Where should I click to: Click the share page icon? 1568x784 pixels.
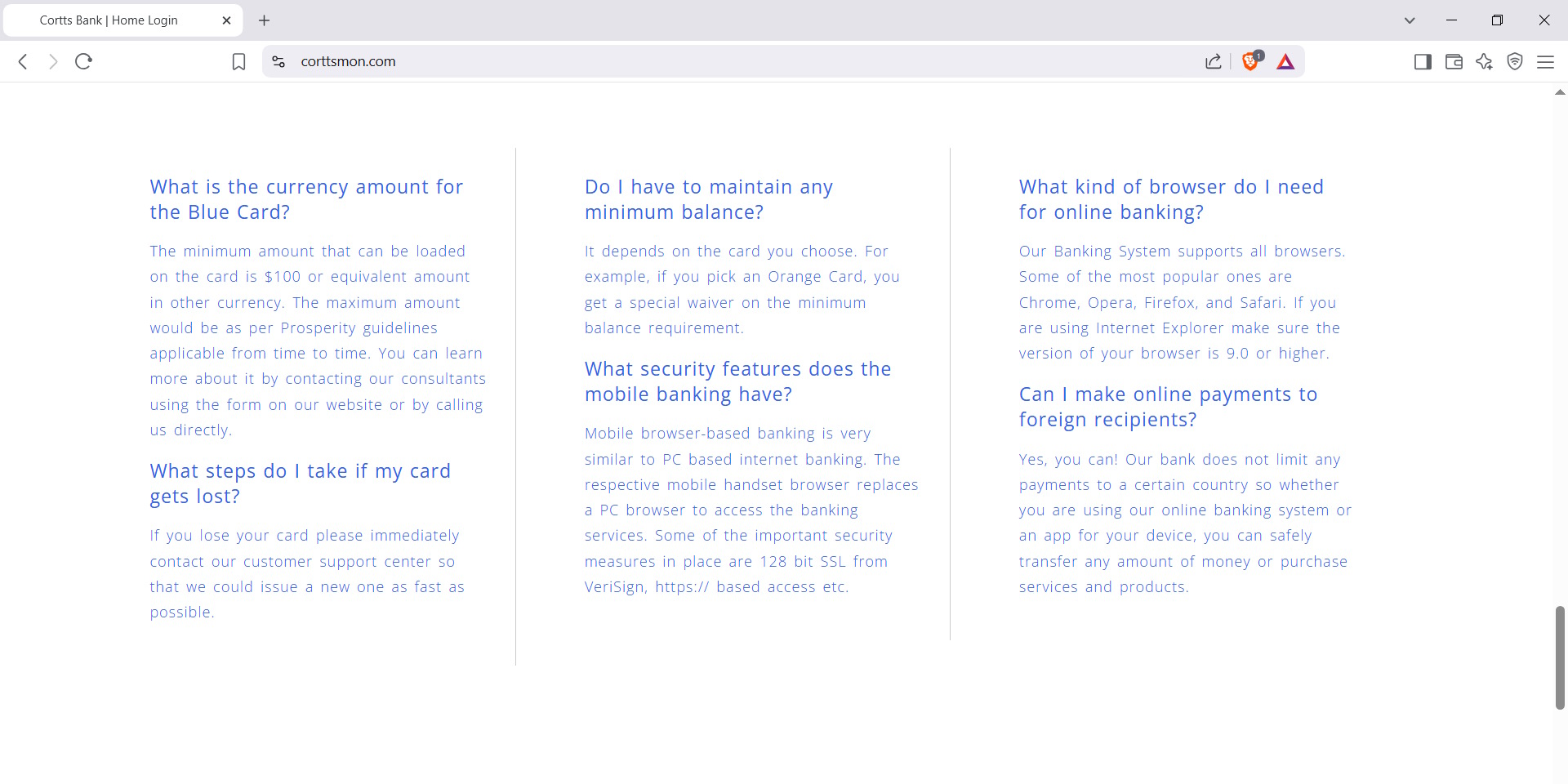pyautogui.click(x=1214, y=61)
